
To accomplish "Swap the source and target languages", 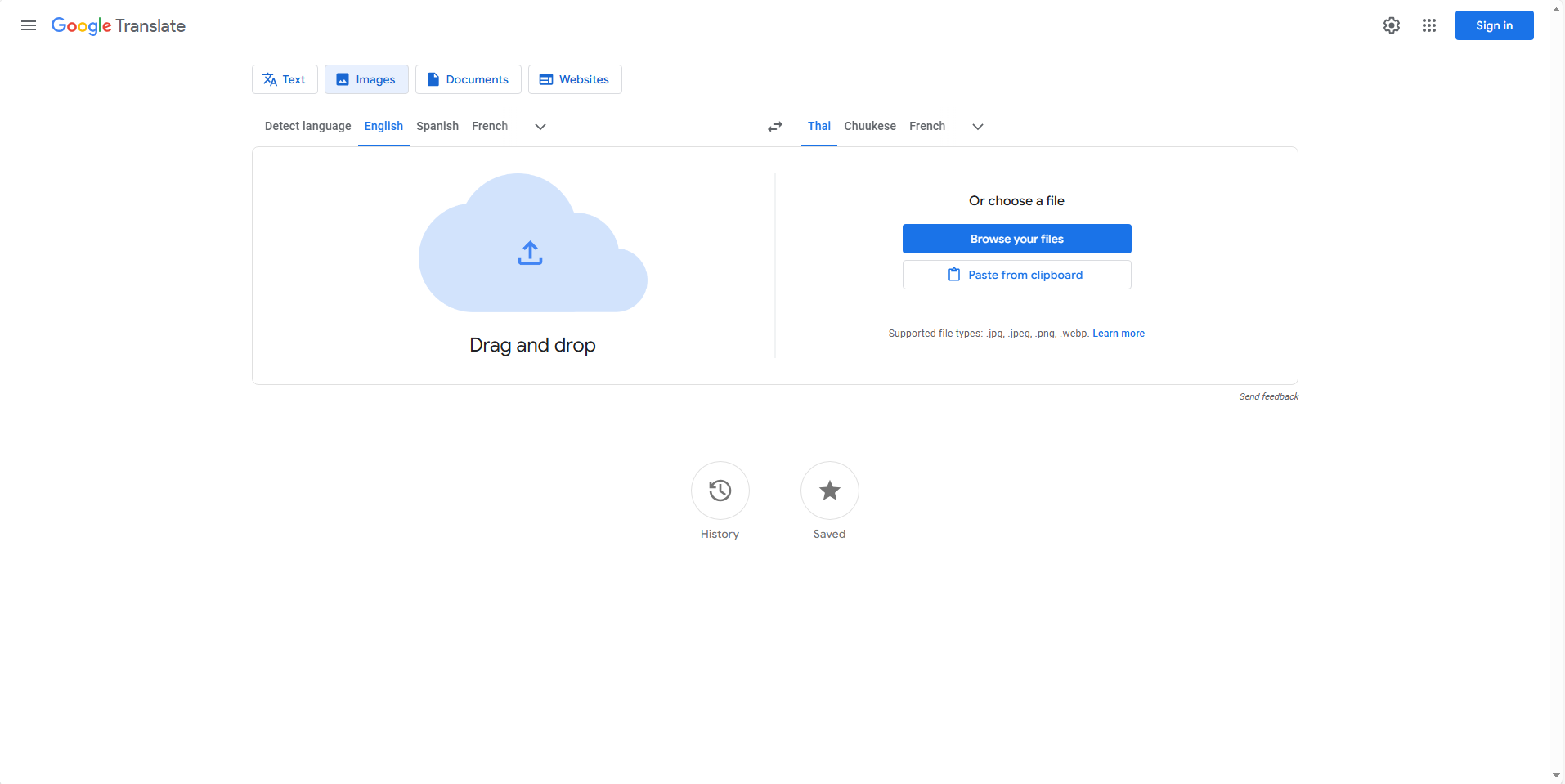I will point(774,126).
